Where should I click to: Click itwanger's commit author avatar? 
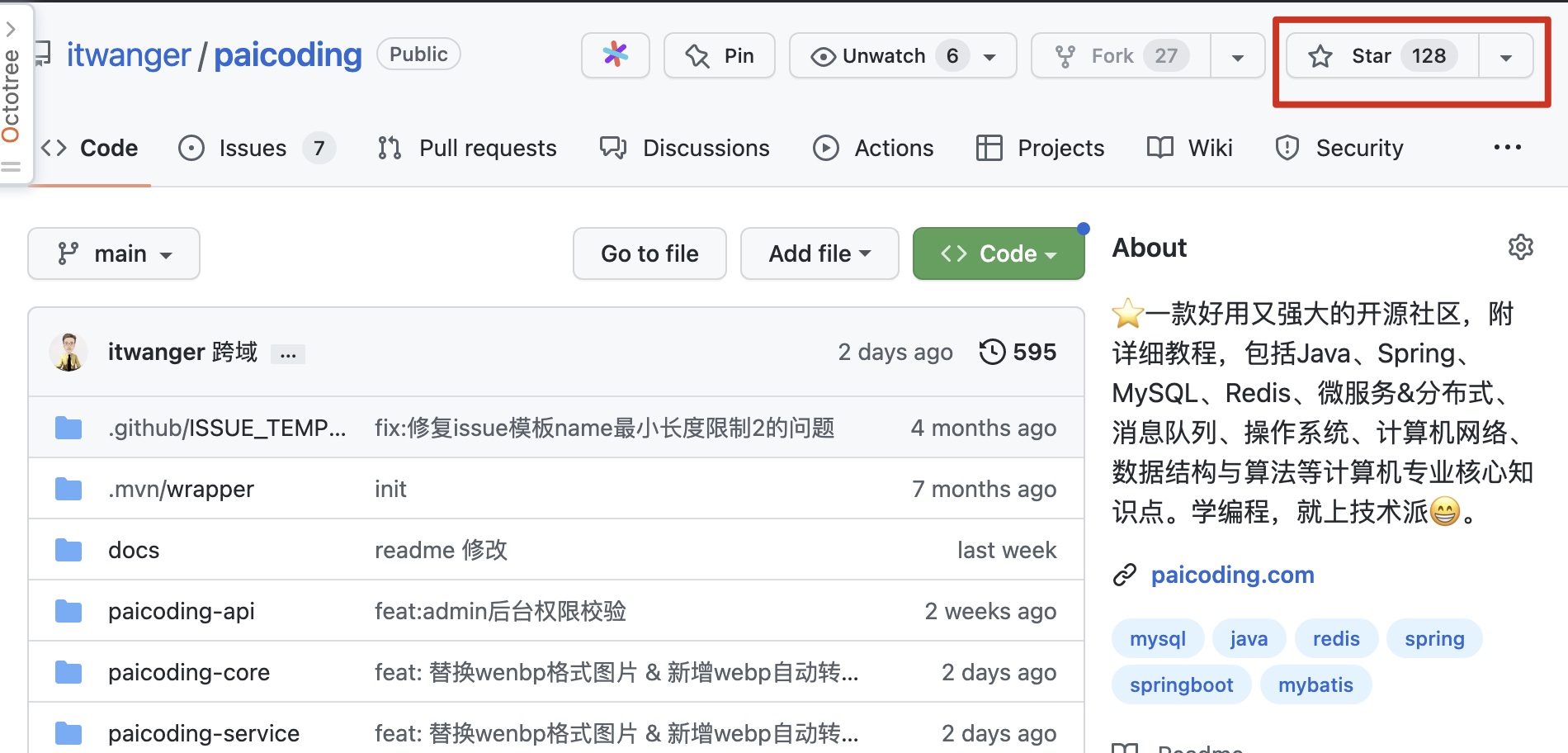coord(68,352)
